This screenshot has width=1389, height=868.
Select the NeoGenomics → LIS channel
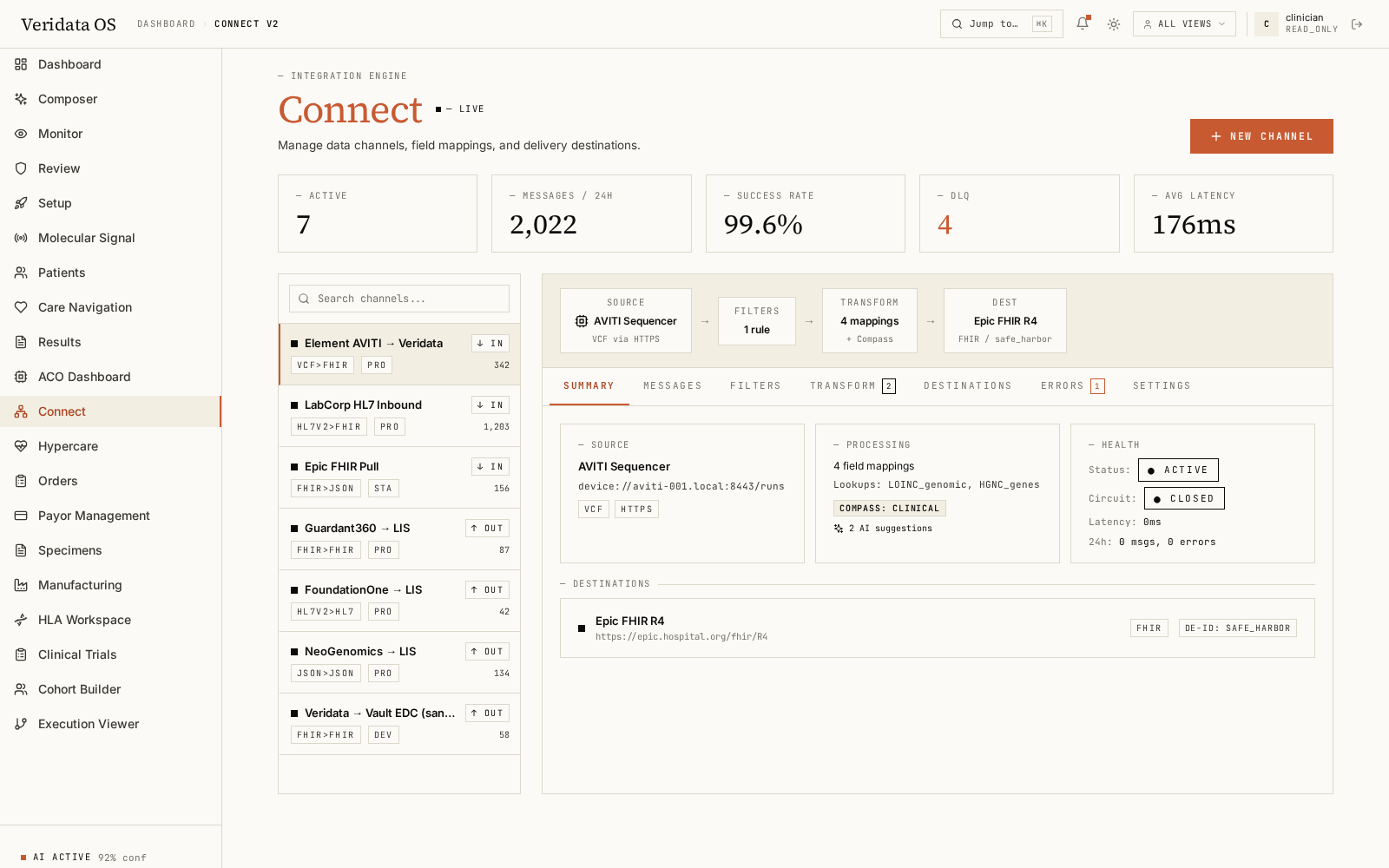tap(399, 662)
